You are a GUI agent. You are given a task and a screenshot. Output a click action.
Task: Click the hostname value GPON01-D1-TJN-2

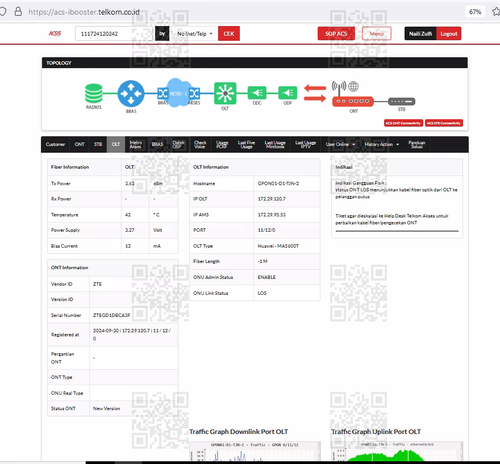pyautogui.click(x=278, y=183)
